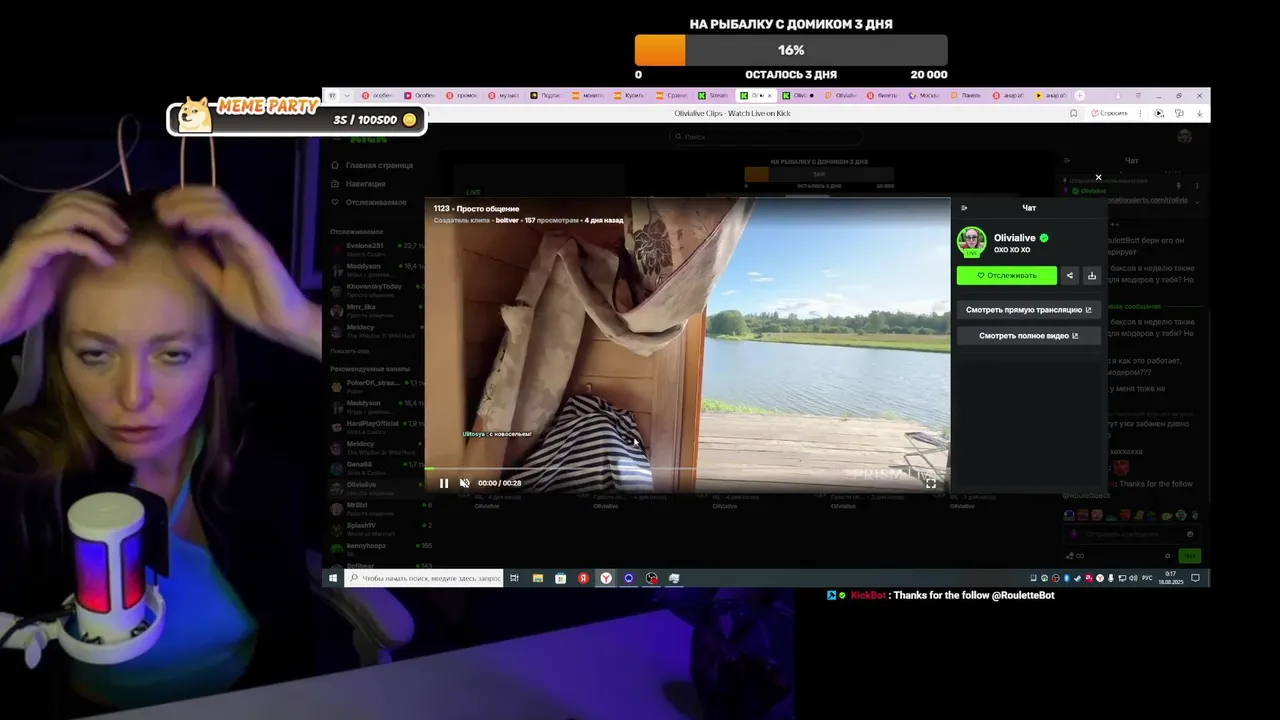Screen dimensions: 1280x720
Task: Pause the clip playback
Action: coord(444,483)
